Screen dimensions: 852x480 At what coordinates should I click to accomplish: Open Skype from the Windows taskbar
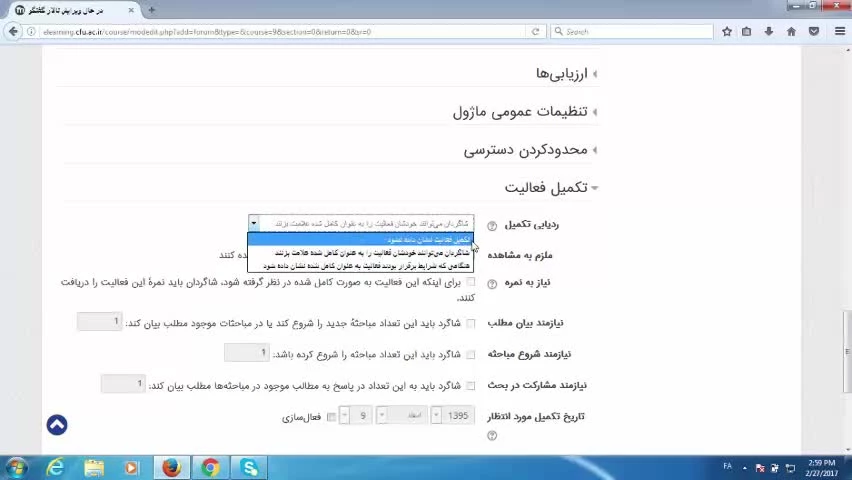(248, 467)
